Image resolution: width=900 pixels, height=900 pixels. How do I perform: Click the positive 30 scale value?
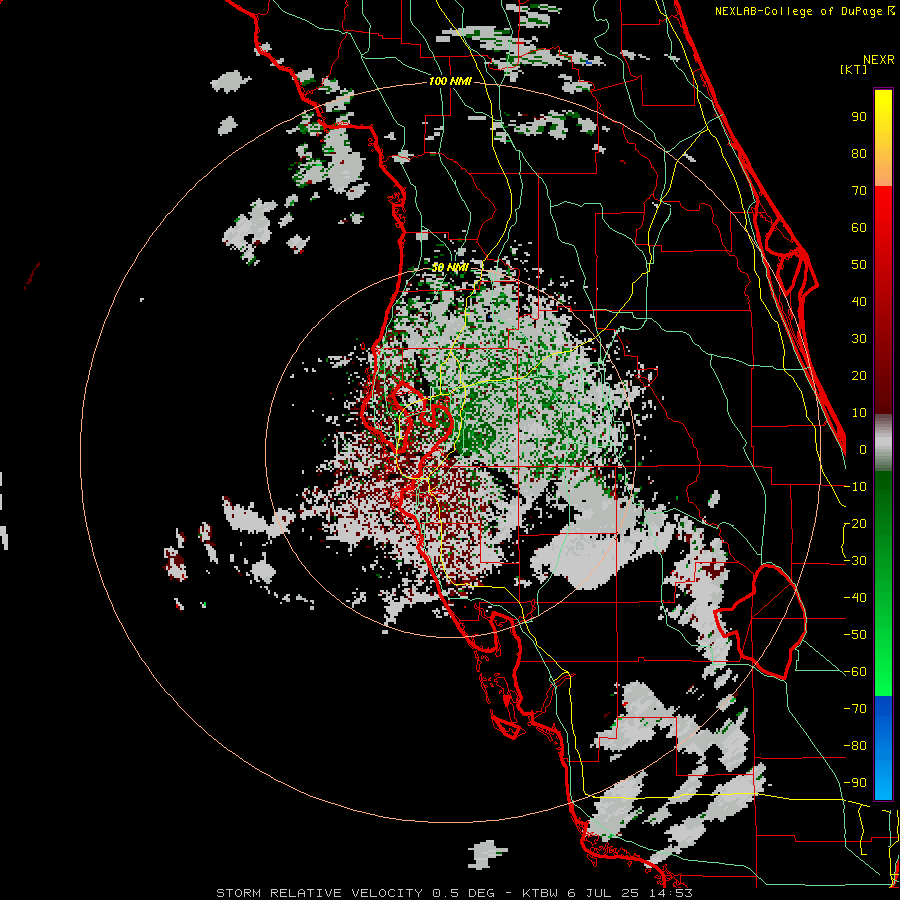point(859,339)
